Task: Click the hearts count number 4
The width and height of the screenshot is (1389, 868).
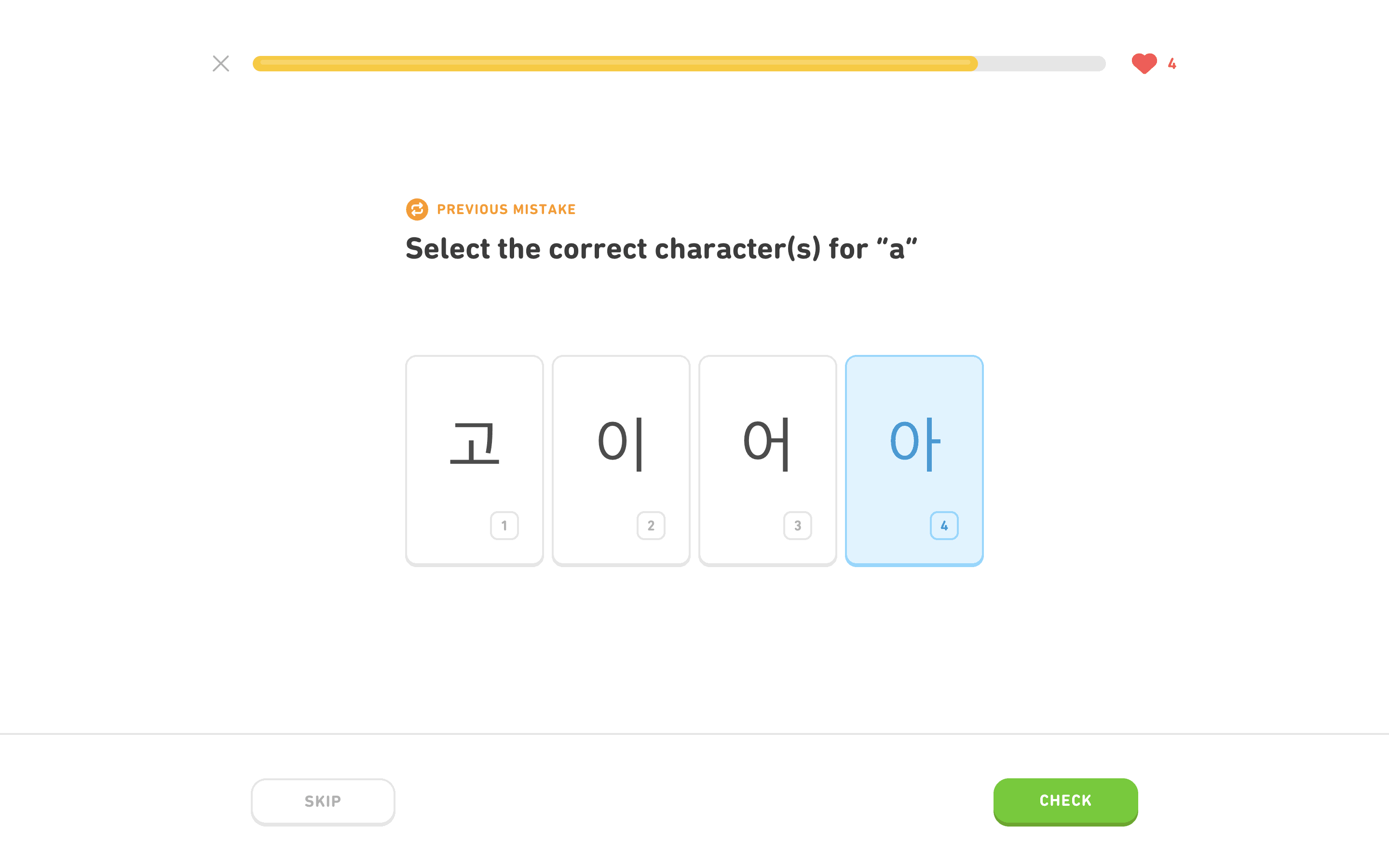Action: click(x=1172, y=64)
